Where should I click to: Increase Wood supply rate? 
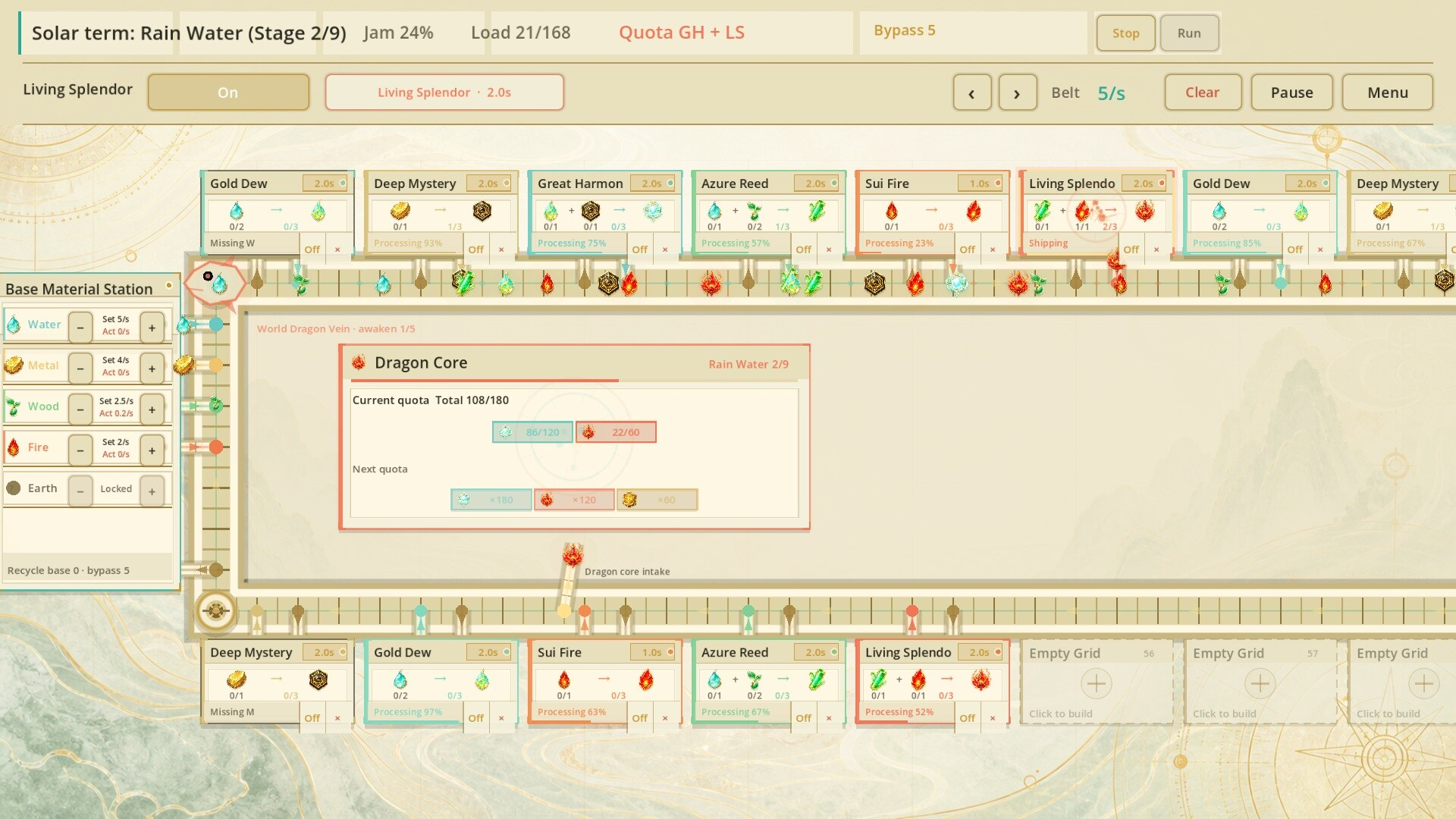tap(152, 409)
